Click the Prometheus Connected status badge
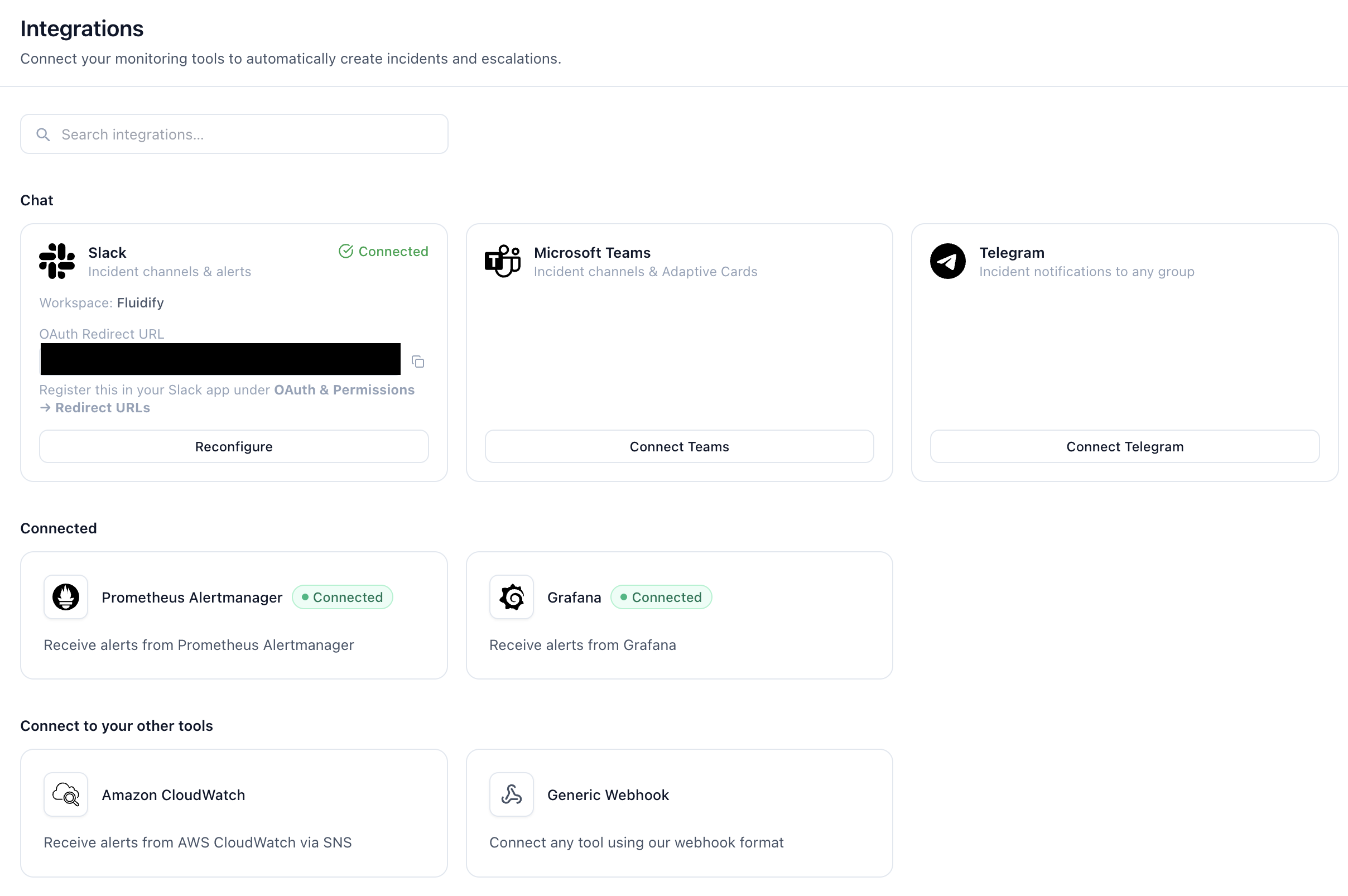1348x896 pixels. tap(342, 597)
